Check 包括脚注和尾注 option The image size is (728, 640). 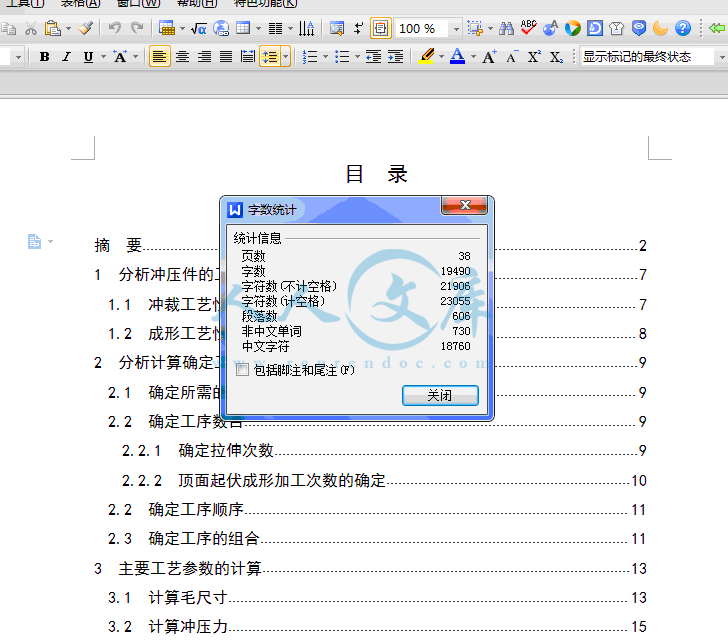coord(242,370)
